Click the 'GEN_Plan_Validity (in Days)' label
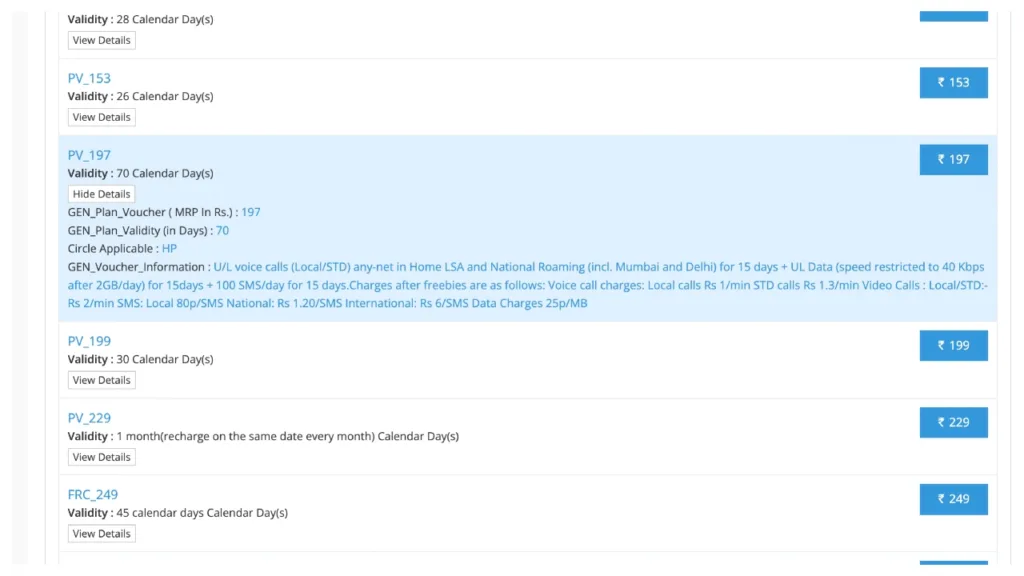 click(137, 231)
